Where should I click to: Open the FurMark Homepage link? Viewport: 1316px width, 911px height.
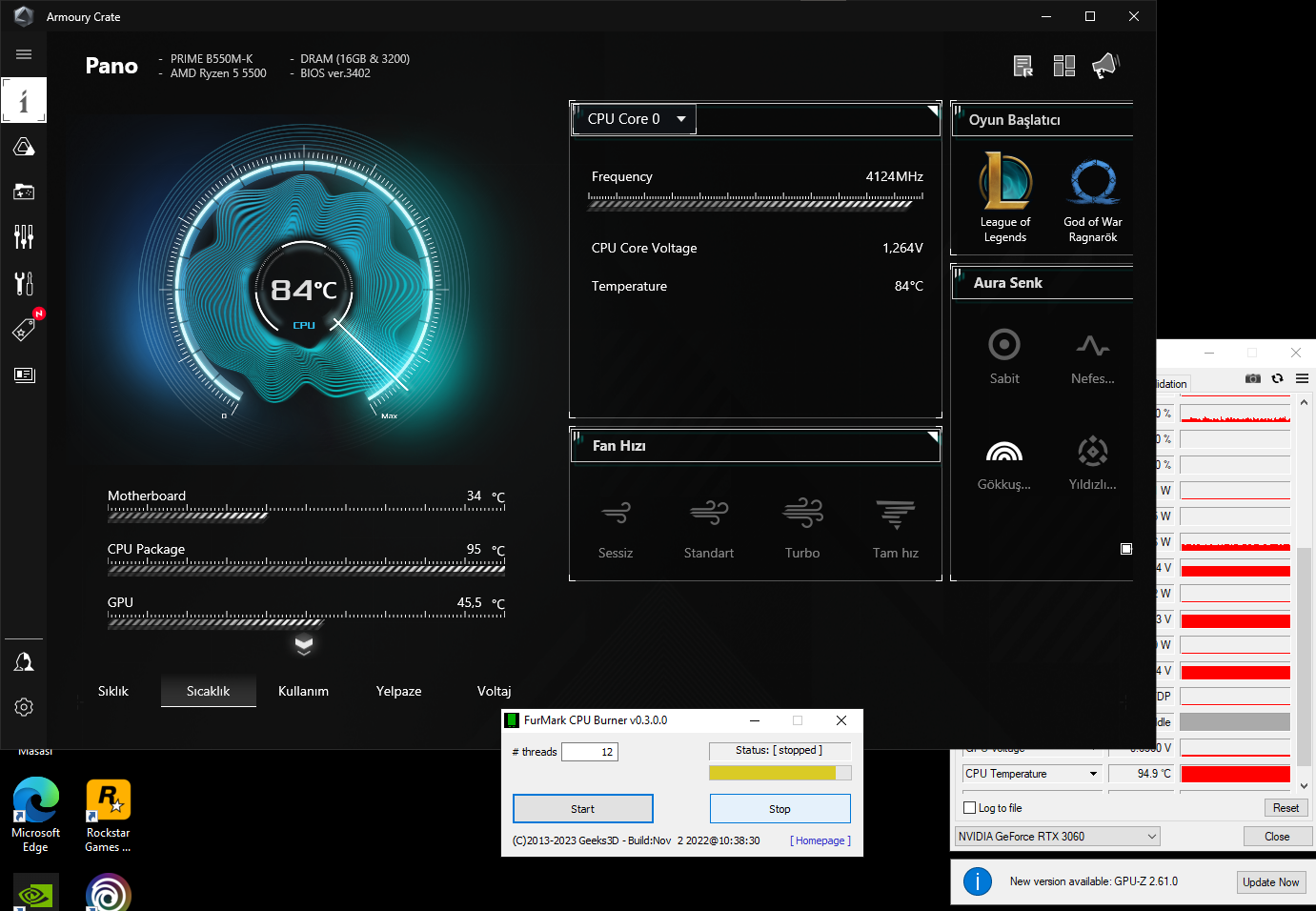[x=820, y=840]
